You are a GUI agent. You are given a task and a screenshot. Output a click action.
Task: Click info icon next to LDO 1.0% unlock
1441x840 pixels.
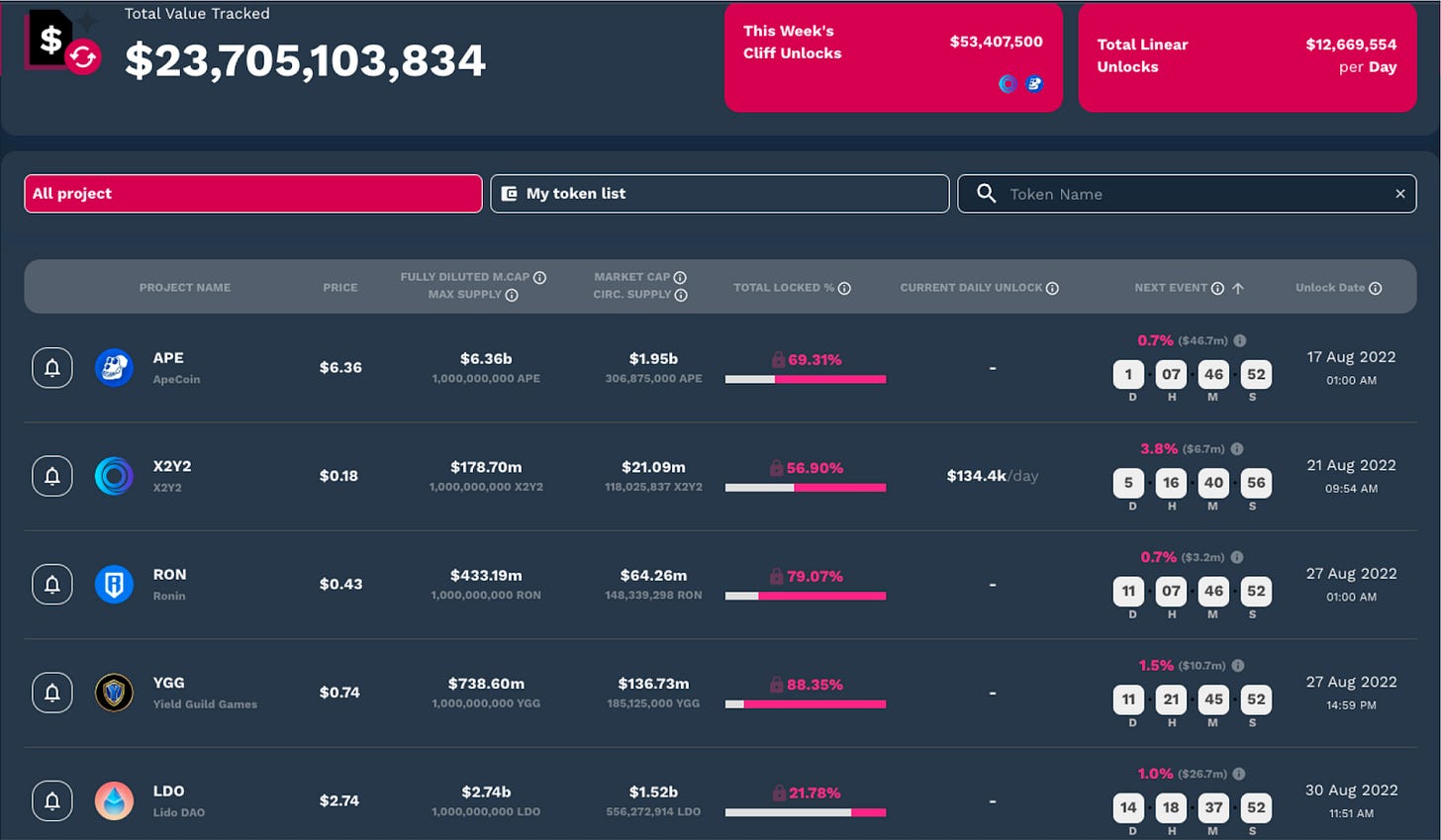click(x=1239, y=774)
